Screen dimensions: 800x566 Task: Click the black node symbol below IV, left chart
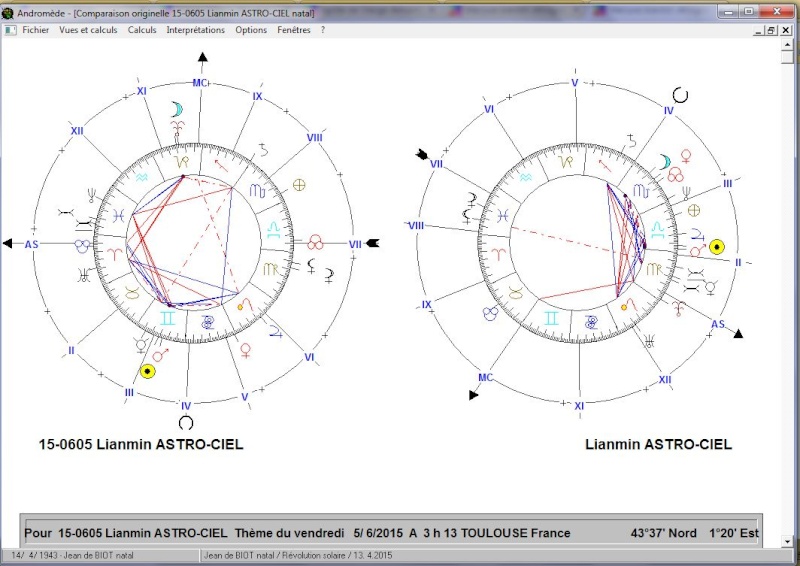click(x=186, y=423)
